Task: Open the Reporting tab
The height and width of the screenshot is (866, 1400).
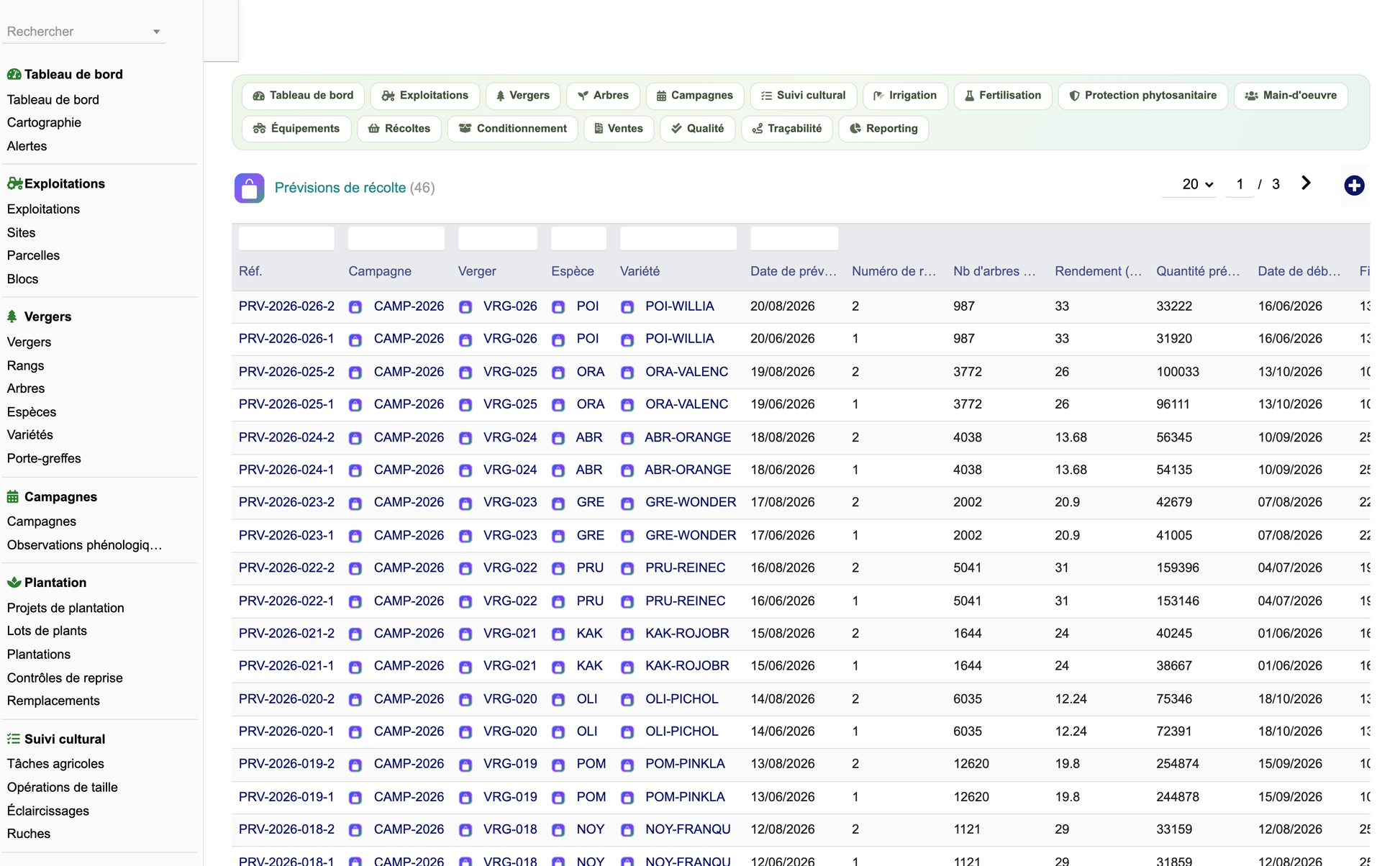Action: pyautogui.click(x=883, y=129)
